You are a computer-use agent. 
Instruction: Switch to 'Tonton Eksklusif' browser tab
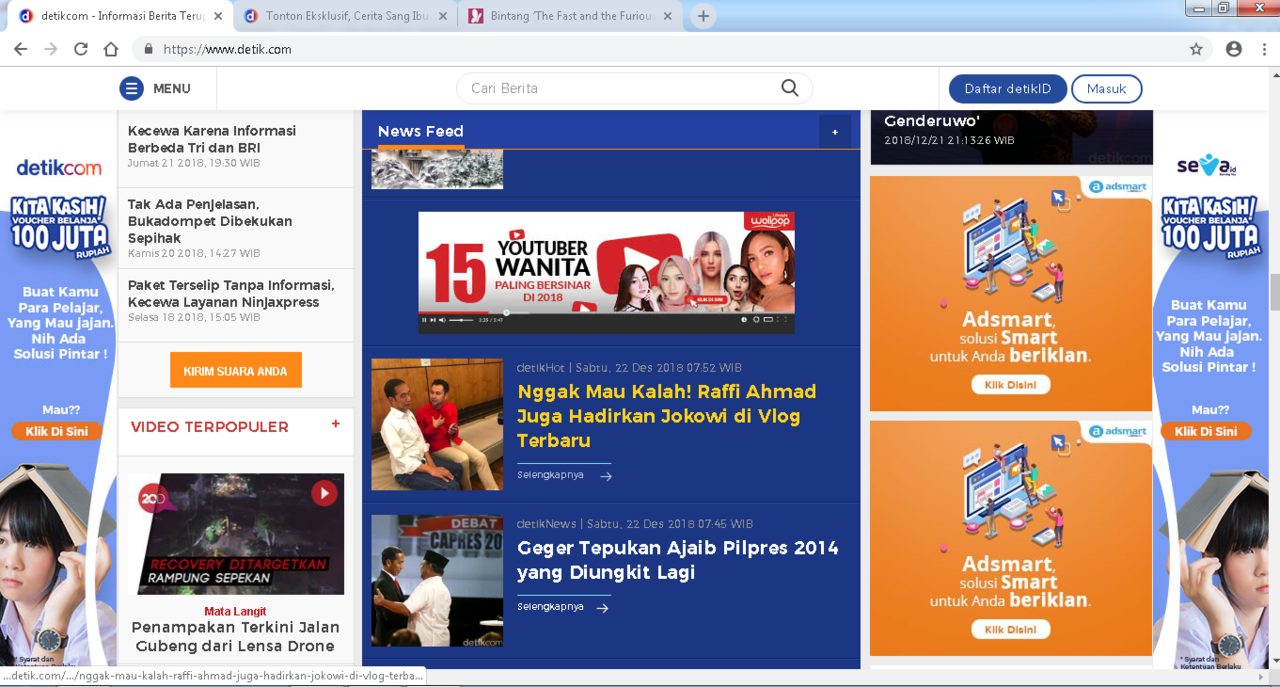(x=346, y=16)
